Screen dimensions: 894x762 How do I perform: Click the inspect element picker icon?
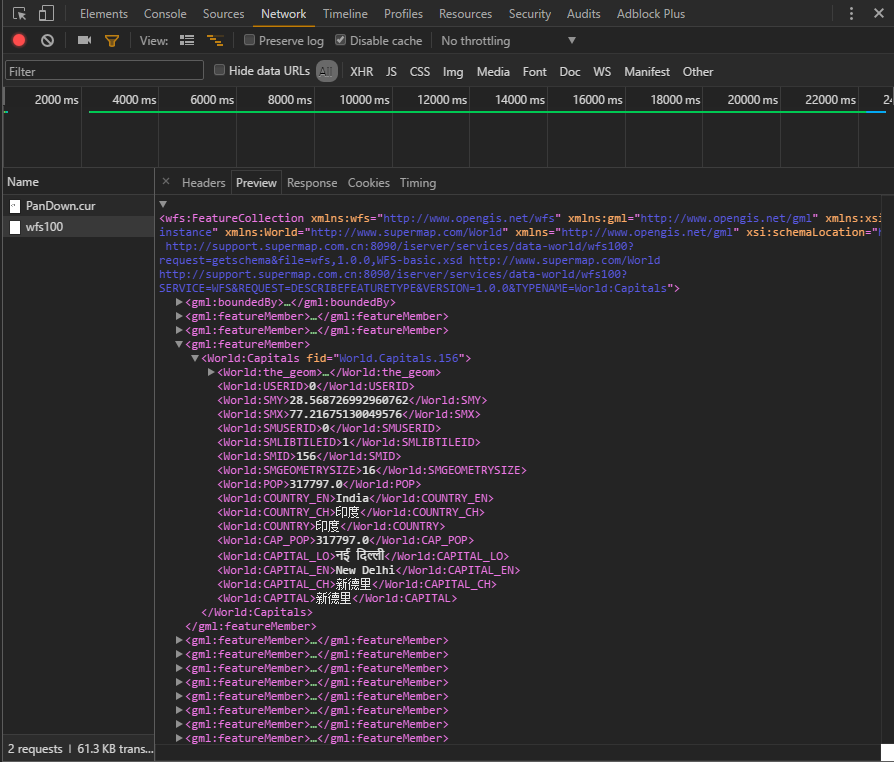point(19,14)
